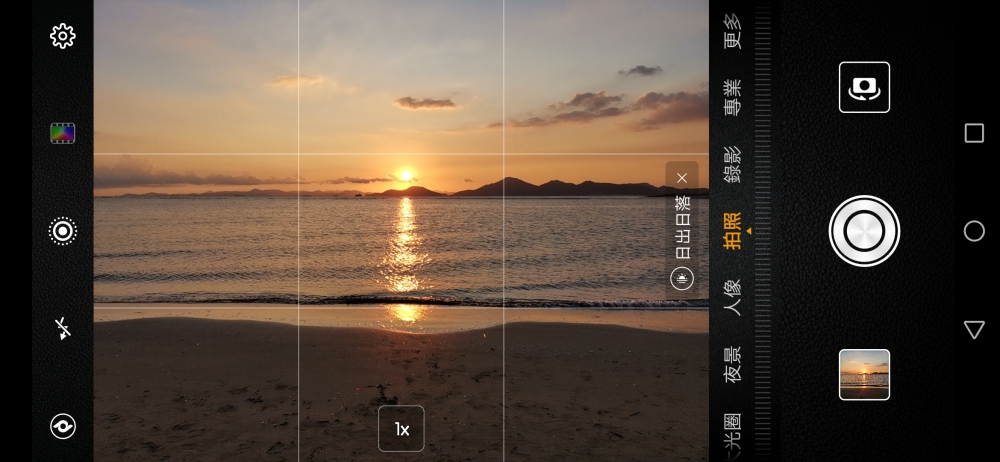Open recent apps with square icon
The image size is (1000, 462).
[974, 134]
